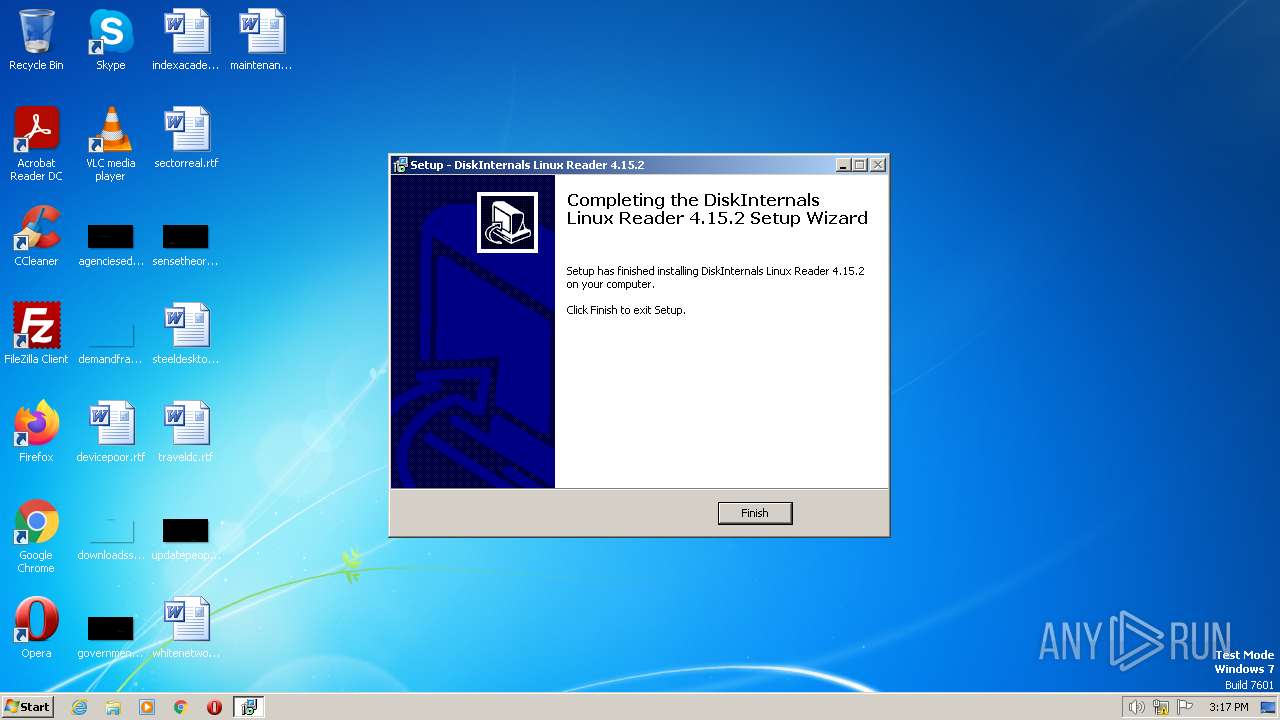Select the Acrobat Reader DC shortcut
The image size is (1280, 720).
[36, 144]
